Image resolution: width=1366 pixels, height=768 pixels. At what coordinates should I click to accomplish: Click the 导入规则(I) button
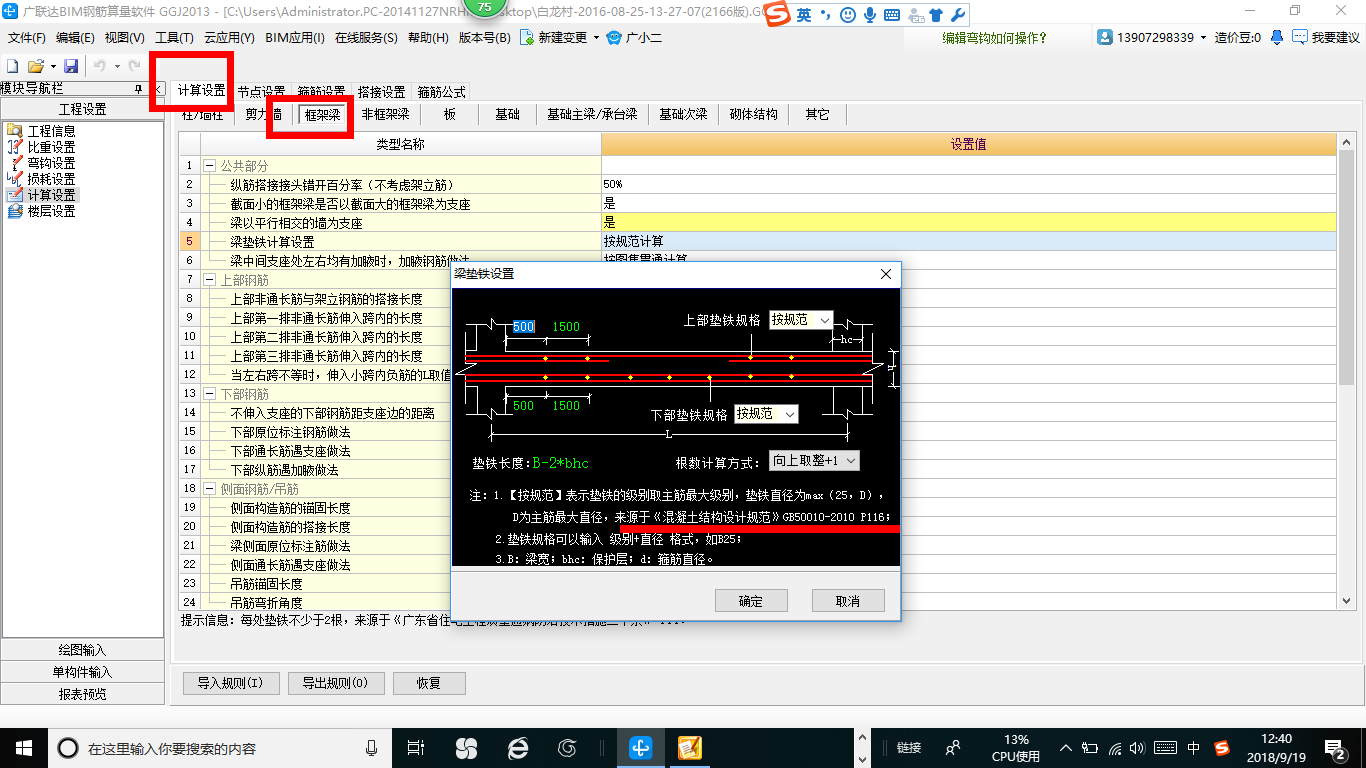pos(230,684)
